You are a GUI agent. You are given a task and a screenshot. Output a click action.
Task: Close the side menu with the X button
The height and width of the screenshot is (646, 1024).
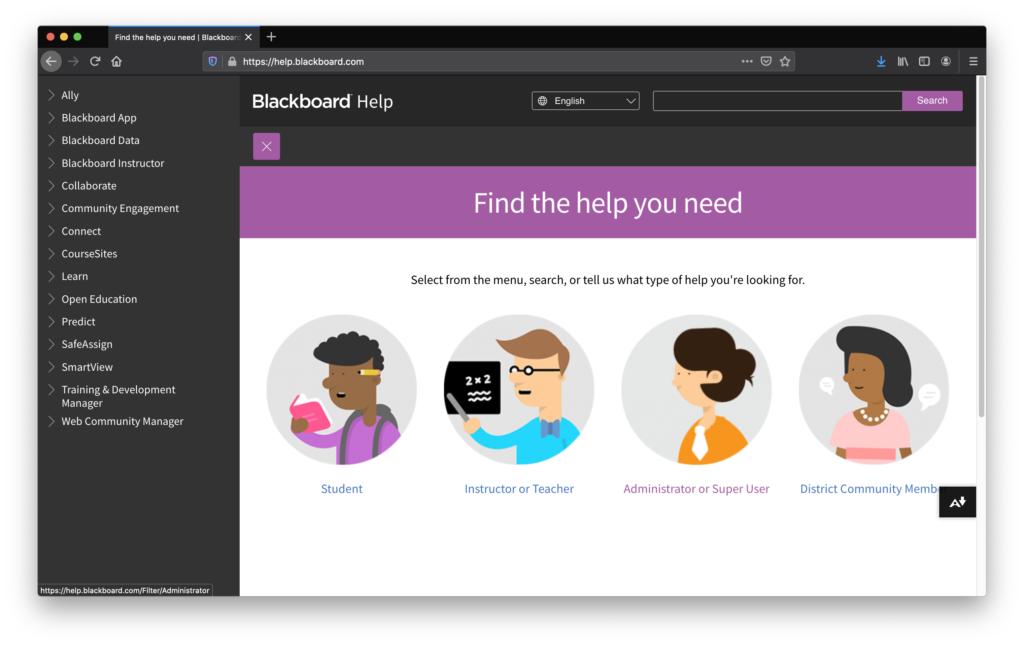266,146
